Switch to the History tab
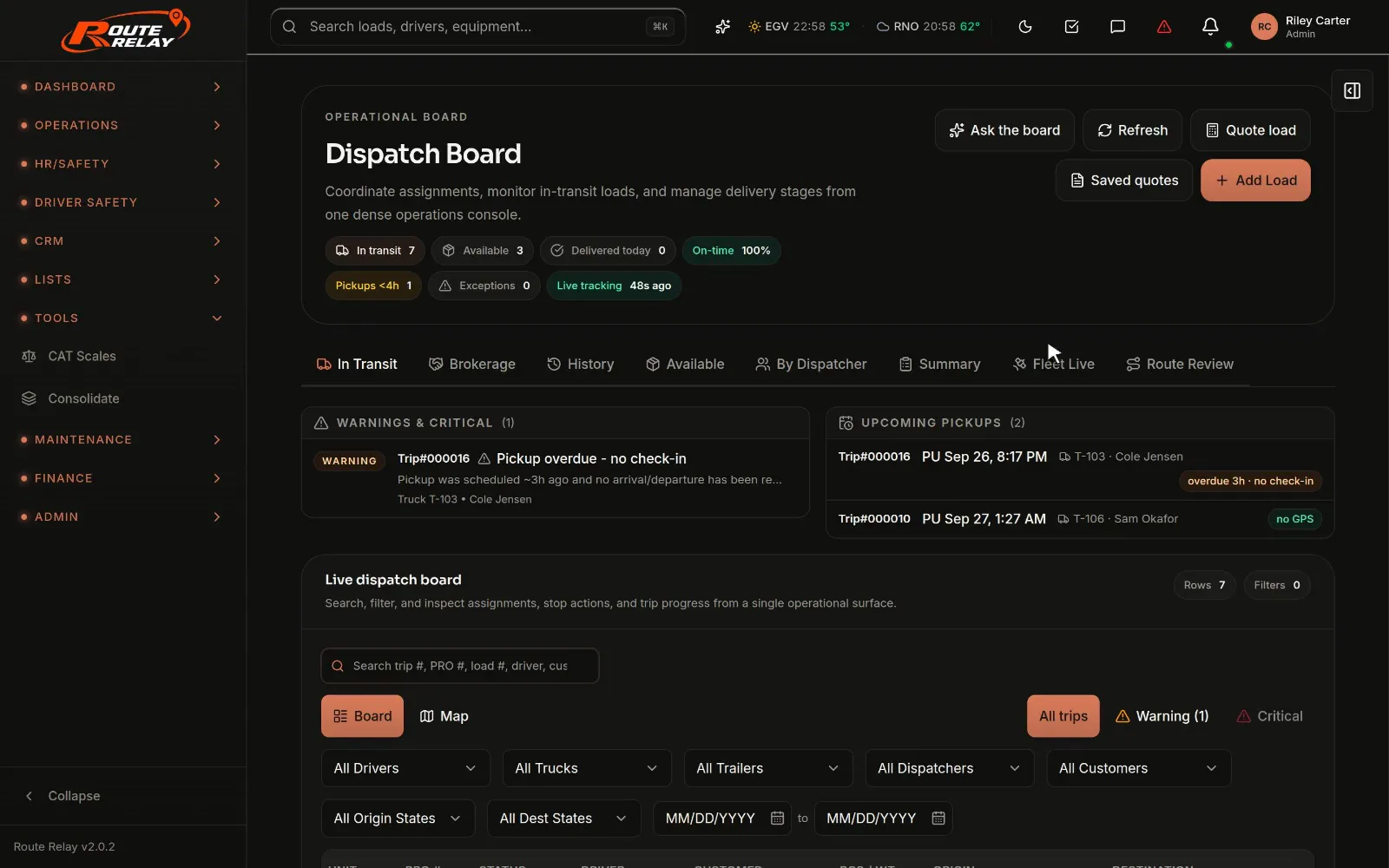1389x868 pixels. pyautogui.click(x=581, y=365)
